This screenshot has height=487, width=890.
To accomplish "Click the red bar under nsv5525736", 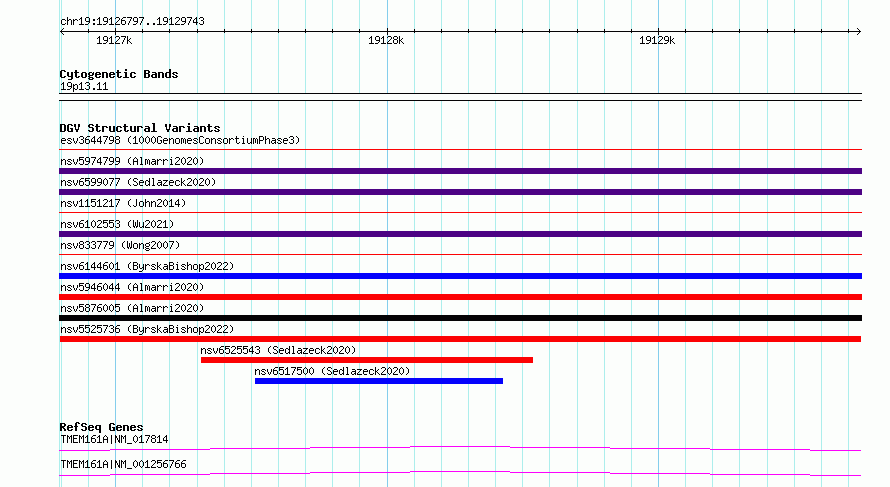I will [x=460, y=339].
